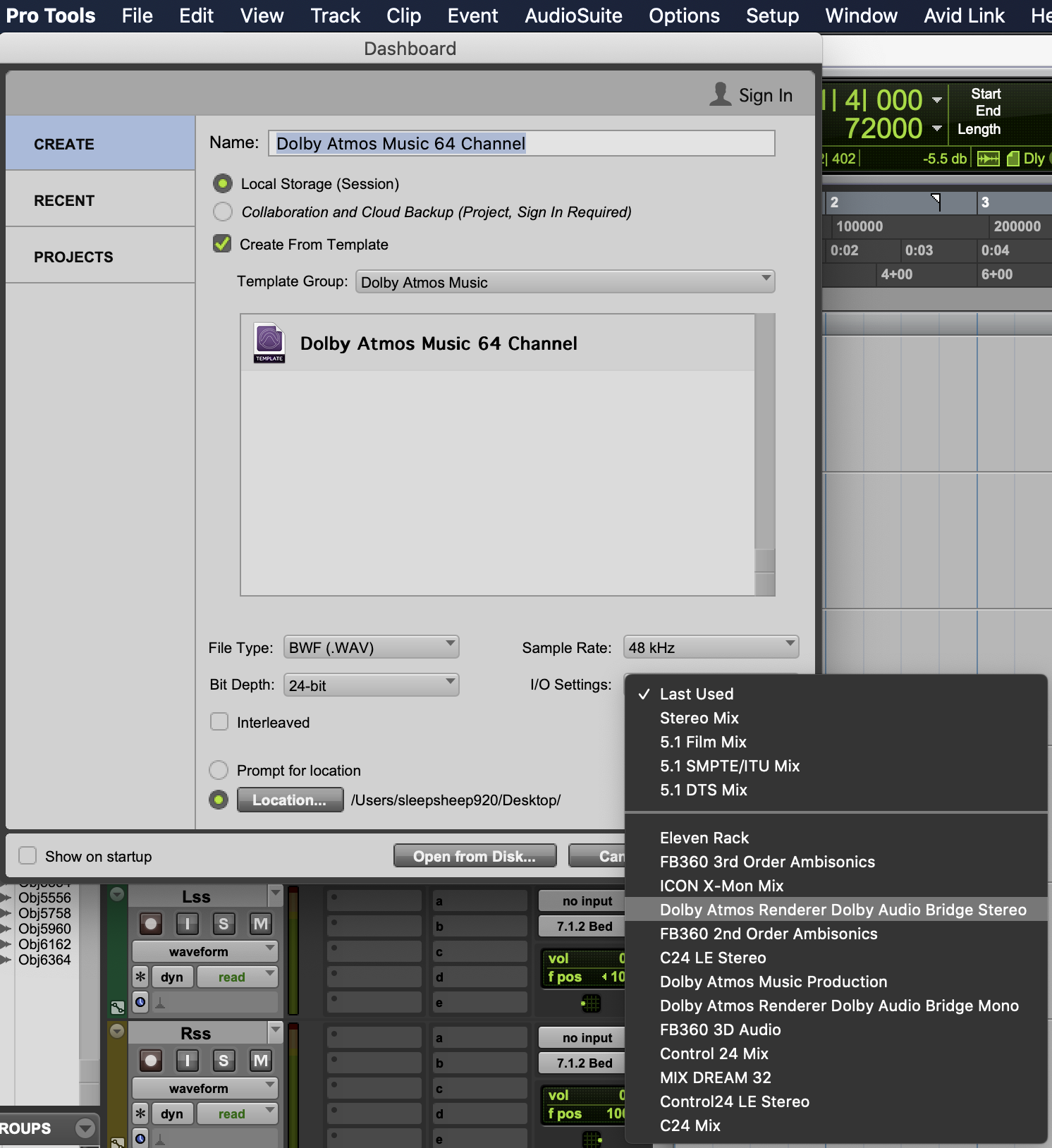Open the Sample Rate dropdown
The image size is (1052, 1148).
pos(711,647)
